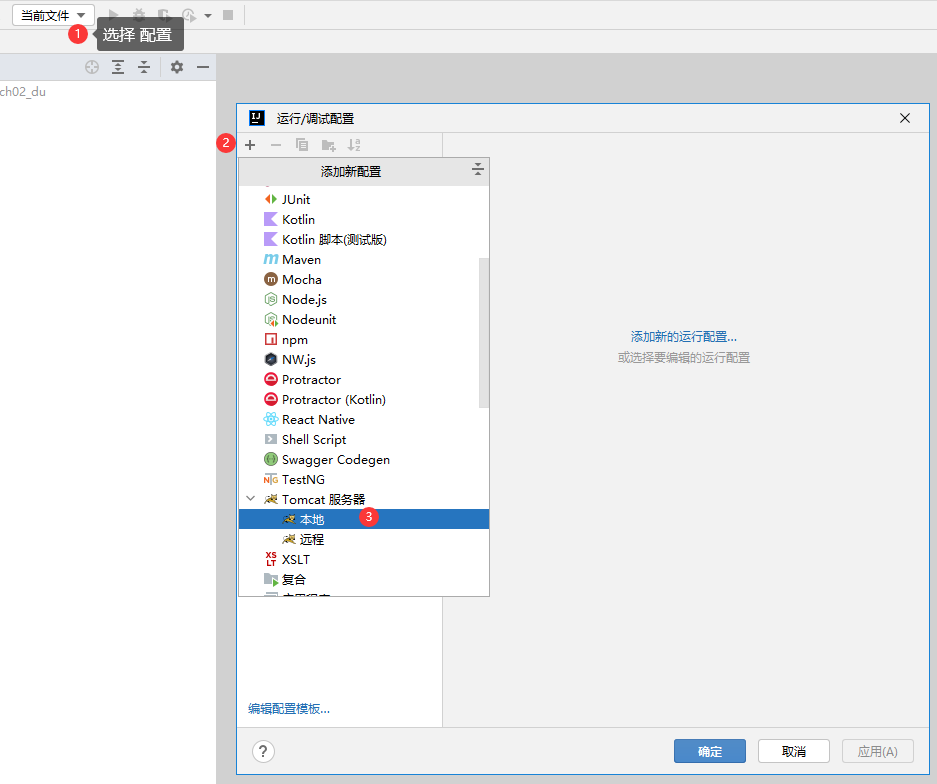
Task: Click the configuration list vertical scrollbar
Action: tap(484, 332)
